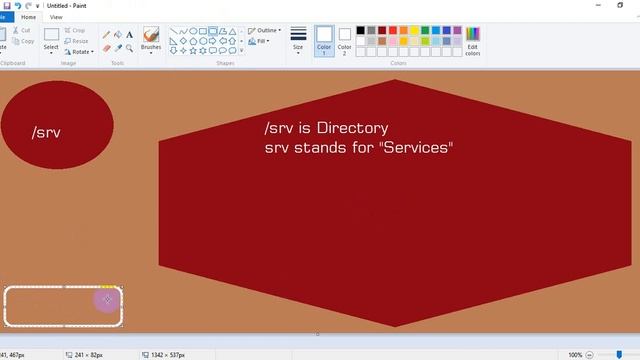Viewport: 640px width, 360px height.
Task: Click the Save icon in title bar
Action: pyautogui.click(x=7, y=6)
